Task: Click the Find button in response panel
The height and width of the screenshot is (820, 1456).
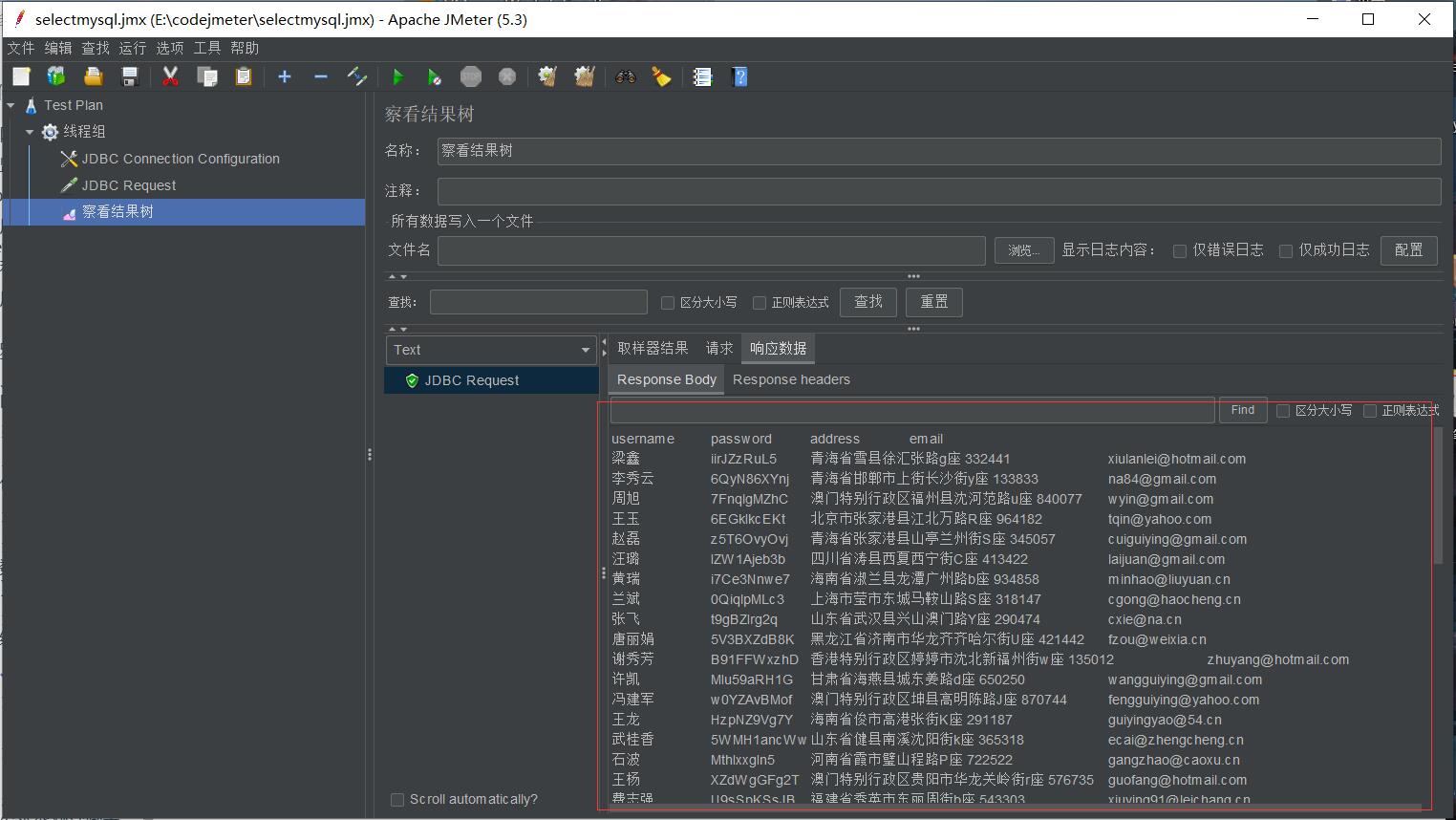Action: coord(1243,410)
